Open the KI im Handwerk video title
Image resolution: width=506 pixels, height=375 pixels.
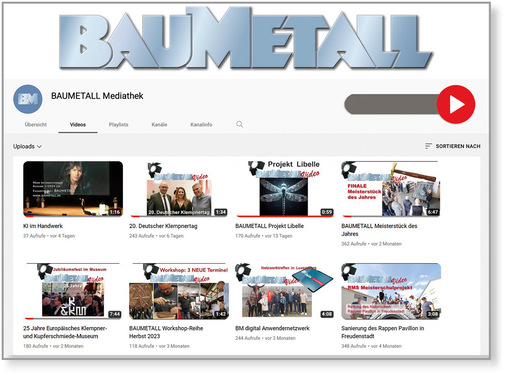click(43, 226)
